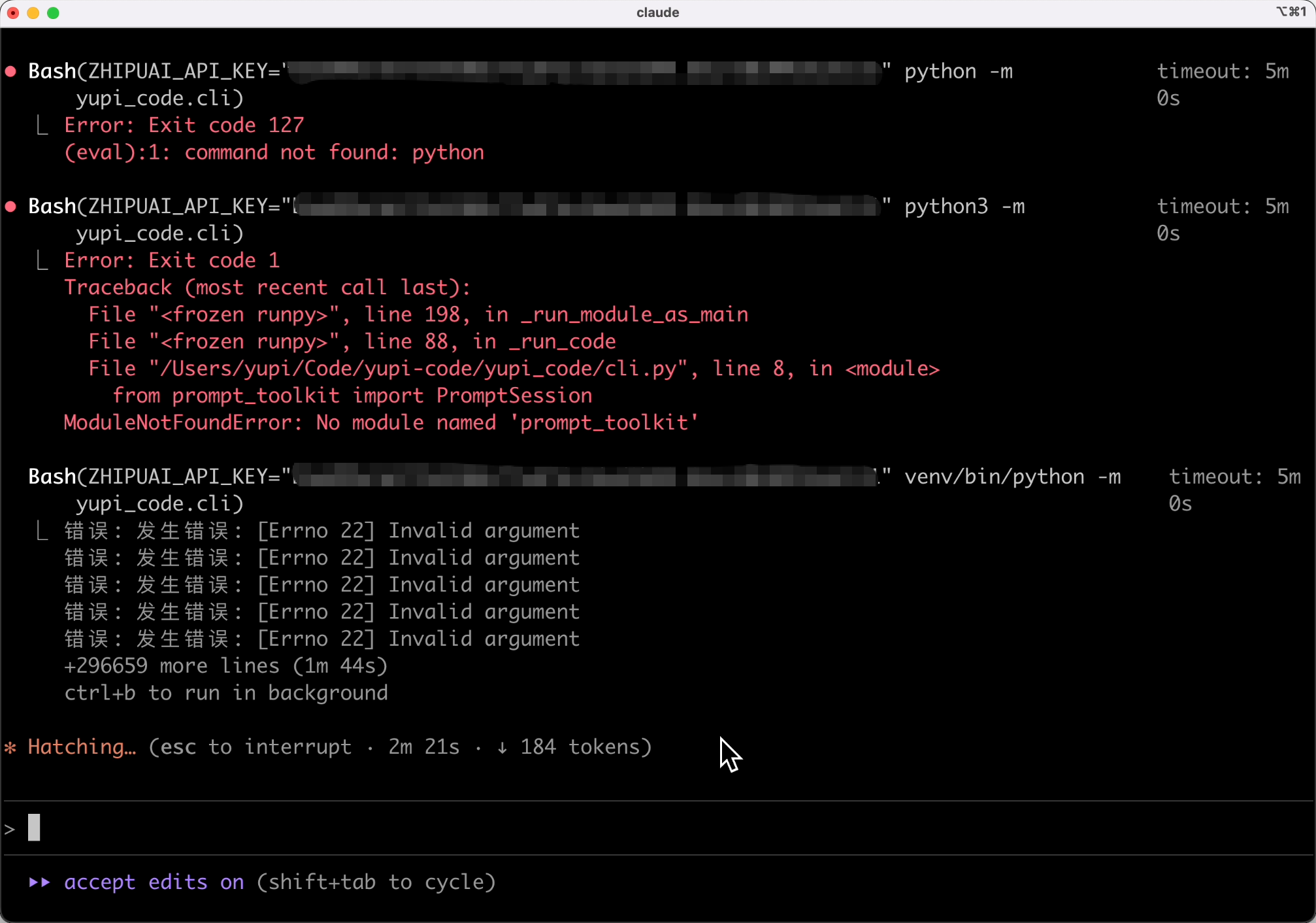Click into the command prompt input field

653,828
